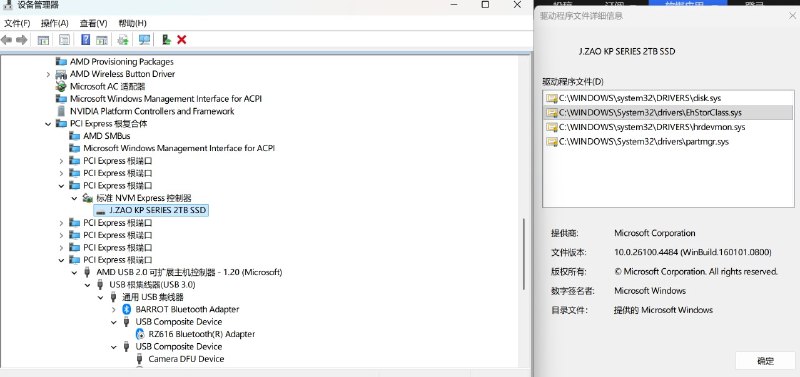Select the hrdevmon.sys driver file path

[x=652, y=127]
